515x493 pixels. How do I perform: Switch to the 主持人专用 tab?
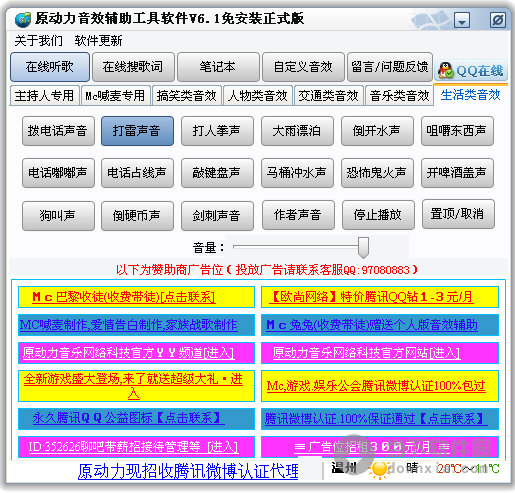tap(45, 96)
